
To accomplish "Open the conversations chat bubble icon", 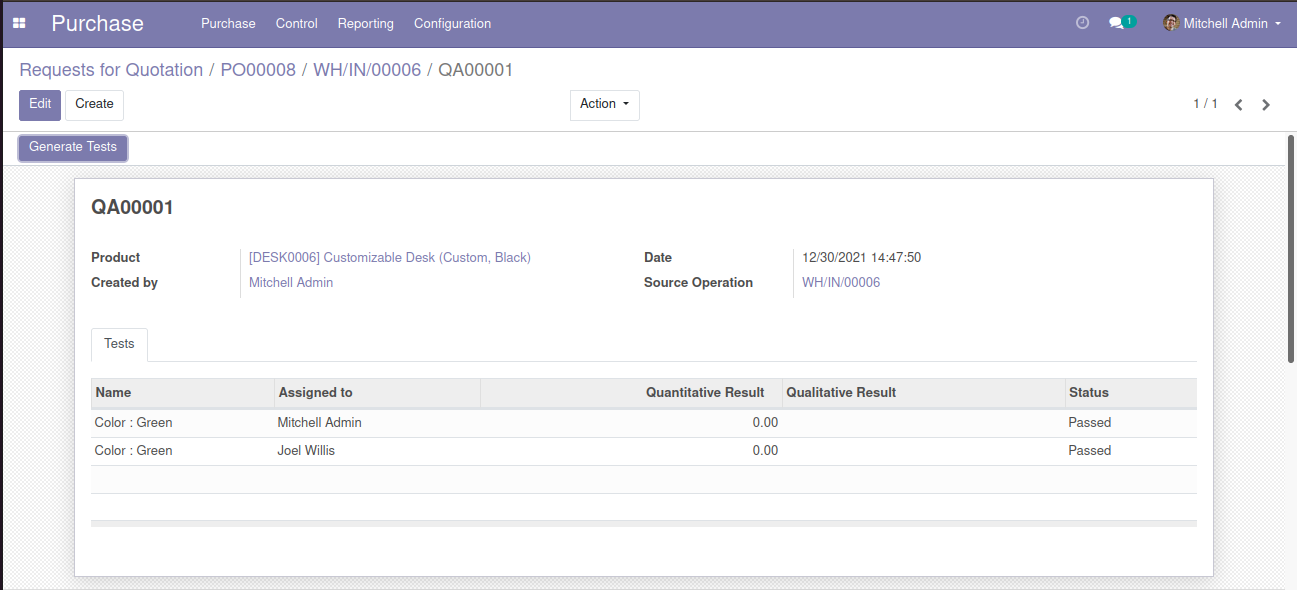I will (x=1117, y=23).
